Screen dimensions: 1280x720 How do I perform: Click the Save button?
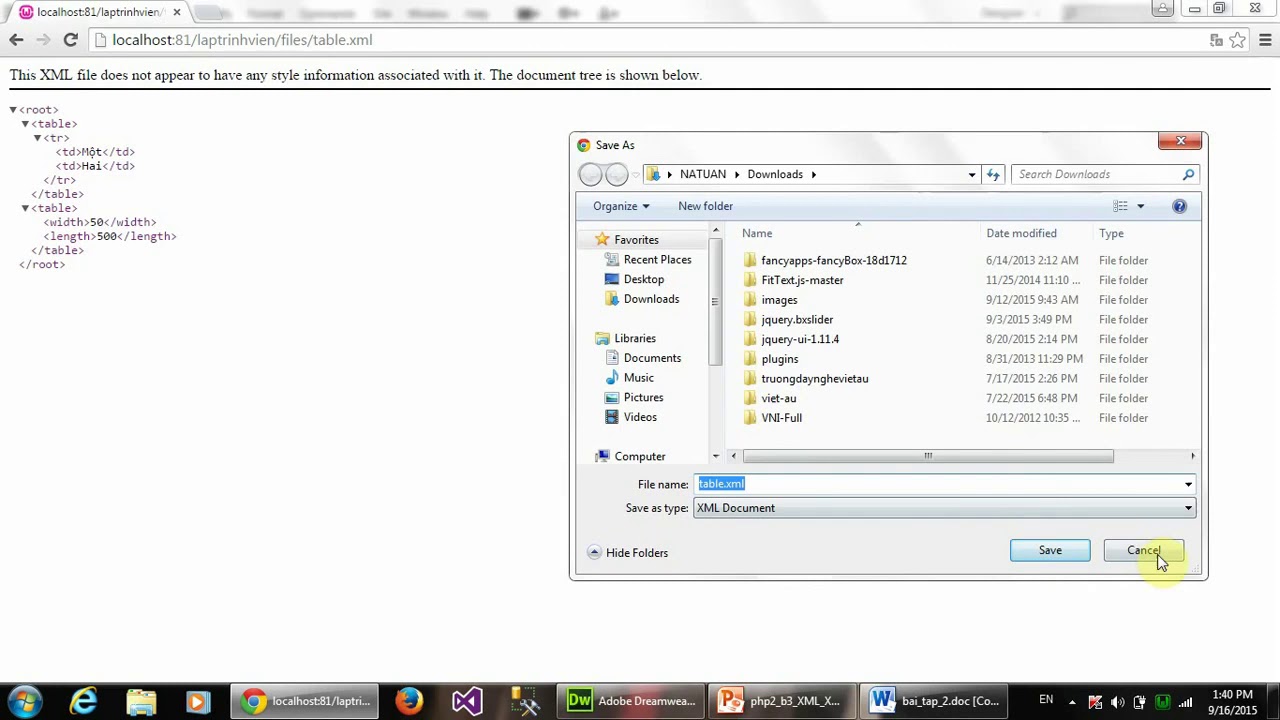tap(1050, 550)
